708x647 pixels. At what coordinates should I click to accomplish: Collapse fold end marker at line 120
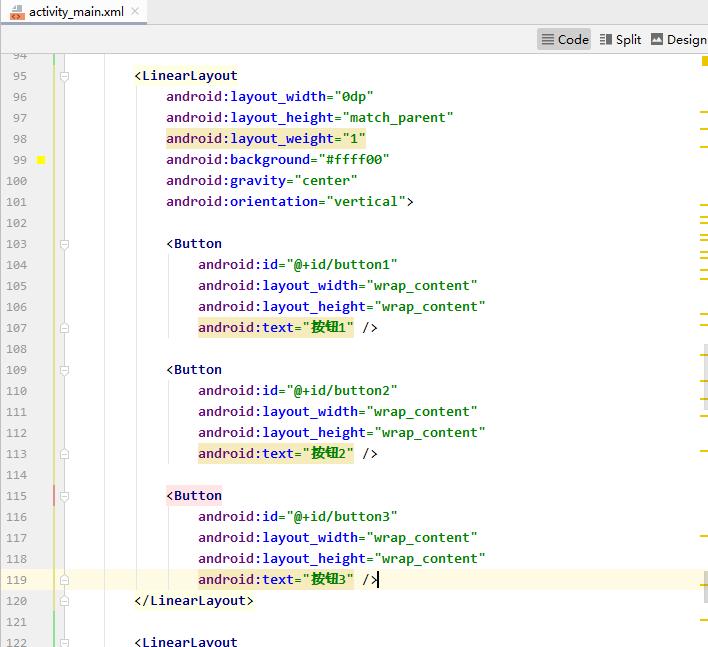[x=65, y=601]
